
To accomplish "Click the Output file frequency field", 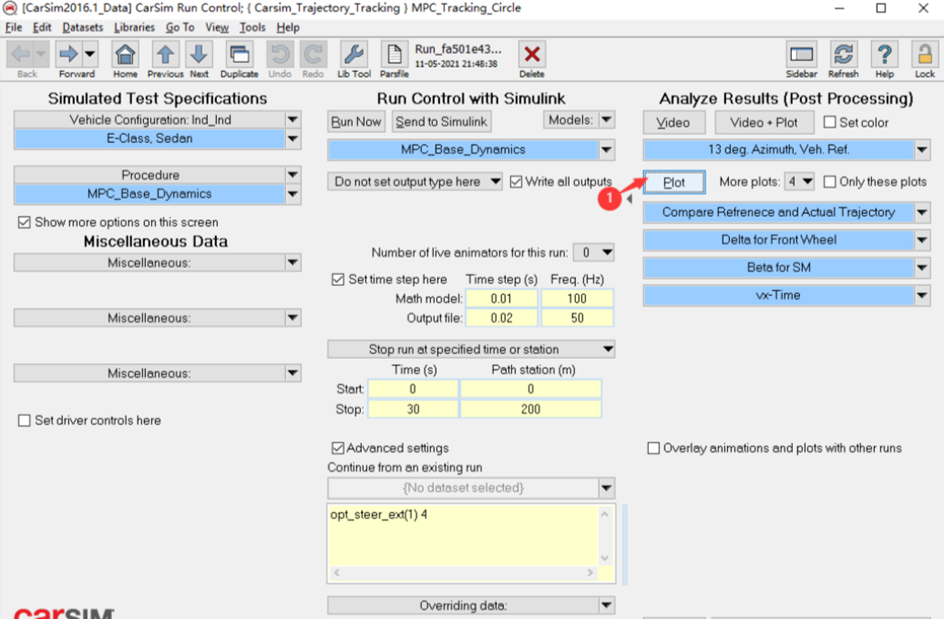I will click(x=577, y=318).
